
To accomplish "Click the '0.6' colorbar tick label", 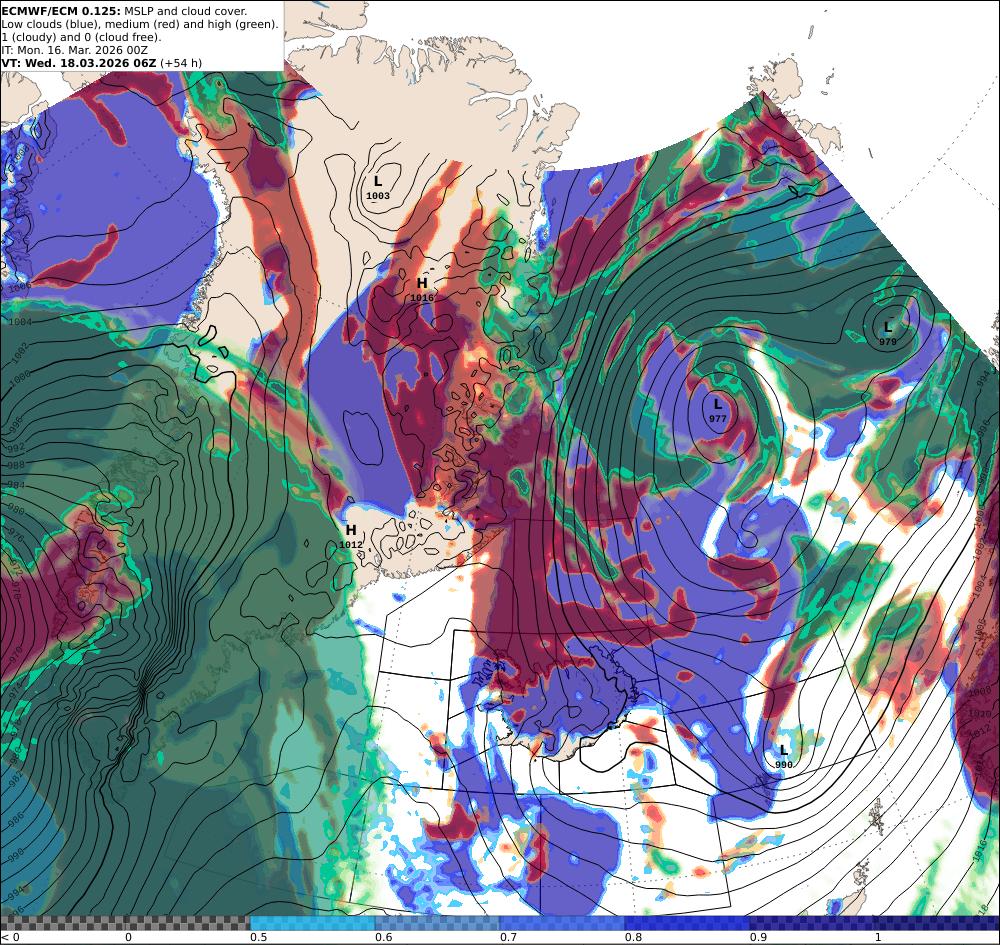I will [x=383, y=937].
